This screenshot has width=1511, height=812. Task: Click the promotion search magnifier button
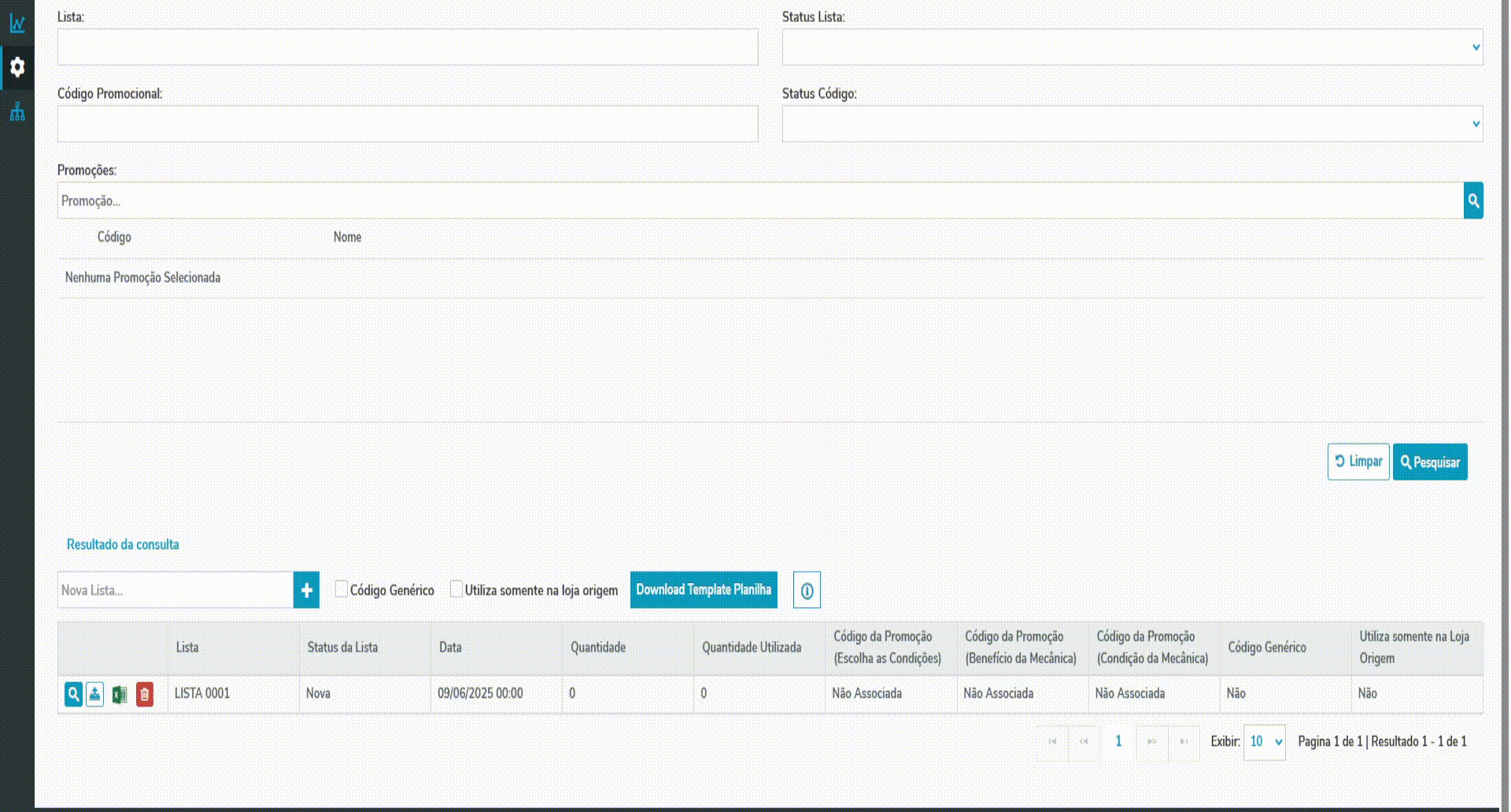point(1473,201)
